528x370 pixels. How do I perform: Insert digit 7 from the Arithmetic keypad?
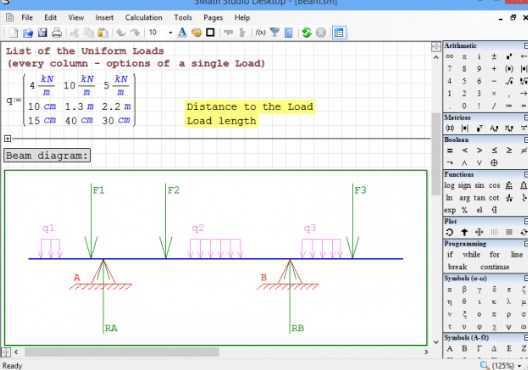[450, 69]
